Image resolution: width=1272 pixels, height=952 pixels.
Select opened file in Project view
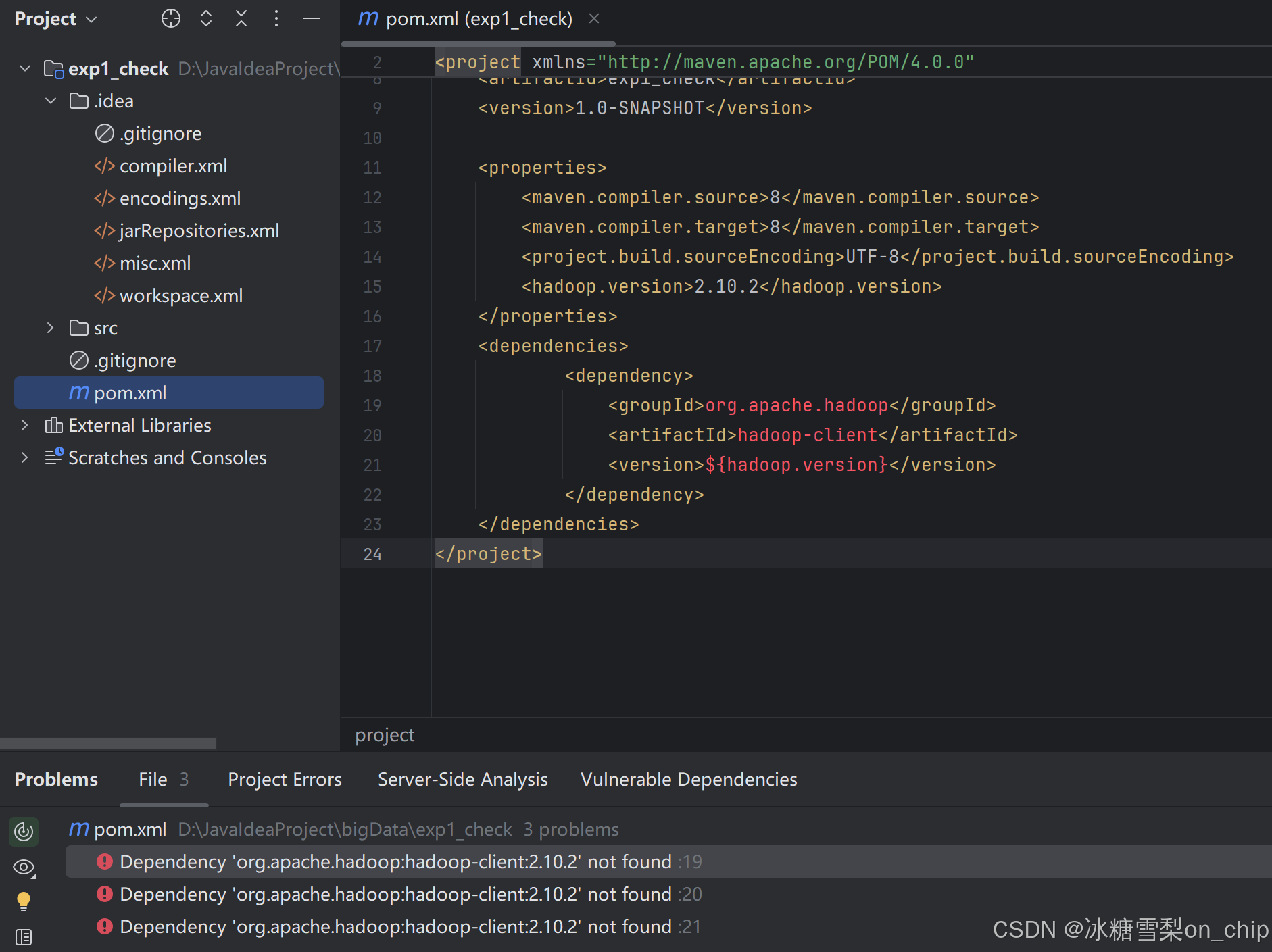pyautogui.click(x=171, y=18)
